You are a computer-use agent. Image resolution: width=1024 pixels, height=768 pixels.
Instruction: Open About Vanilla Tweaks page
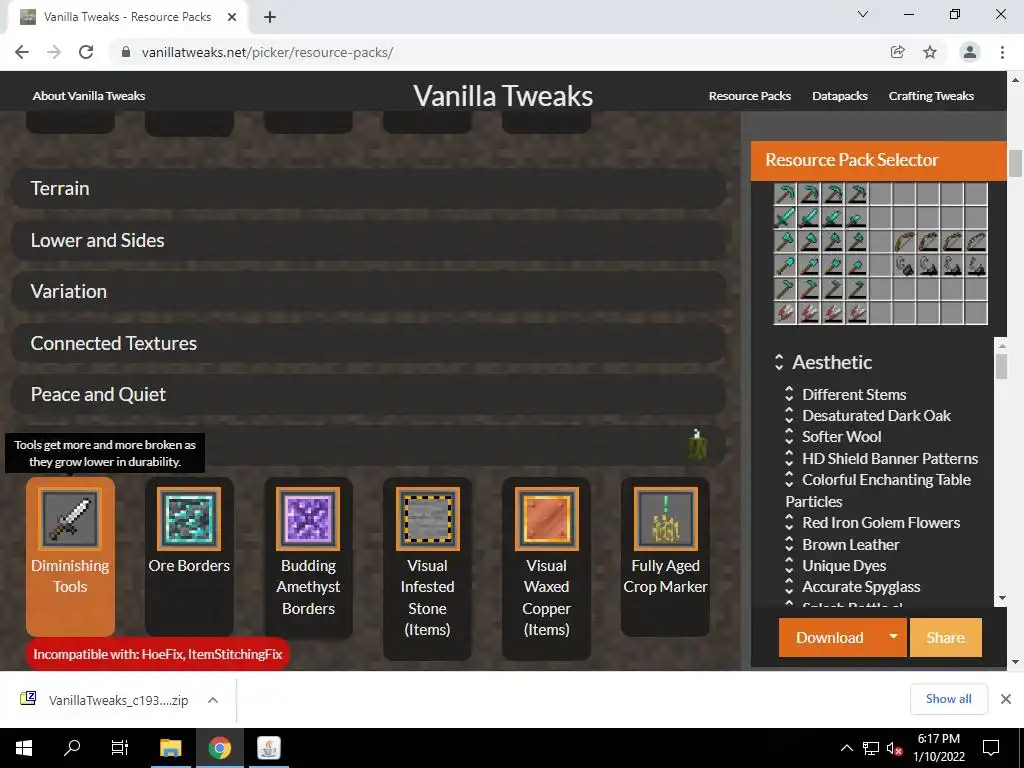89,96
